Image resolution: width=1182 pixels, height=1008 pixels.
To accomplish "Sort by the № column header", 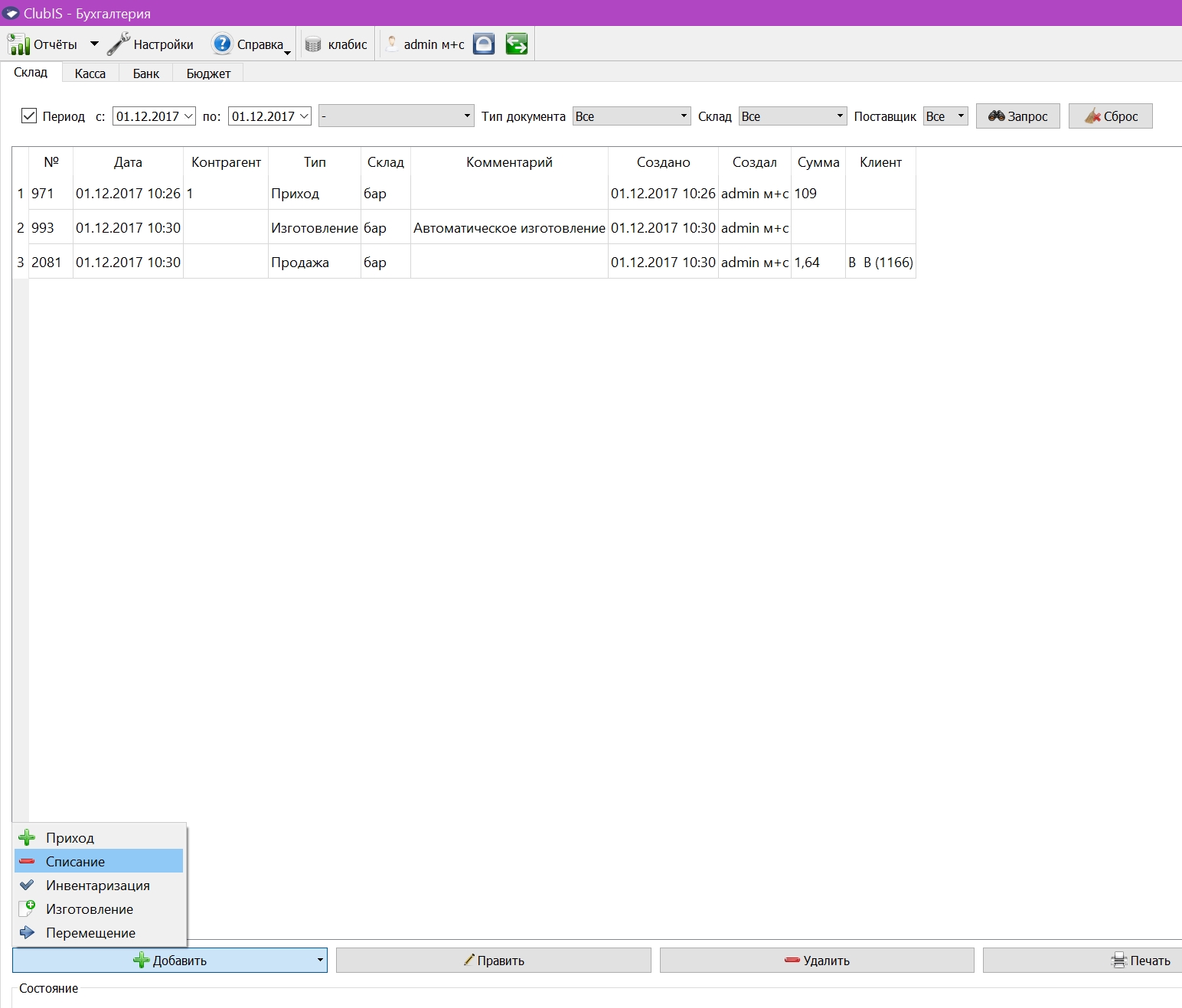I will point(51,162).
